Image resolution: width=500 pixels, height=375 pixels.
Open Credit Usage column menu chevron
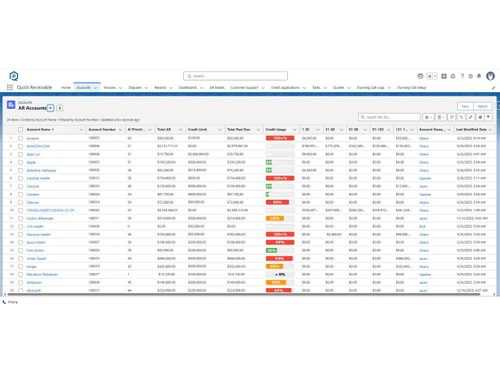294,129
